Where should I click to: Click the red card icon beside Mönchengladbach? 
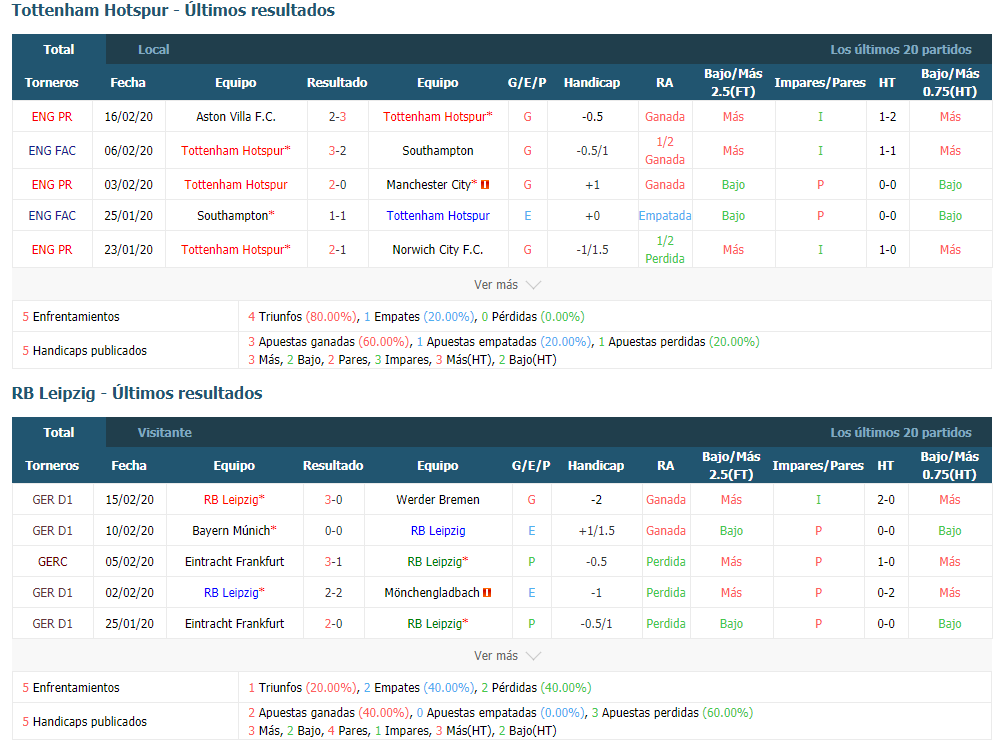pyautogui.click(x=487, y=593)
